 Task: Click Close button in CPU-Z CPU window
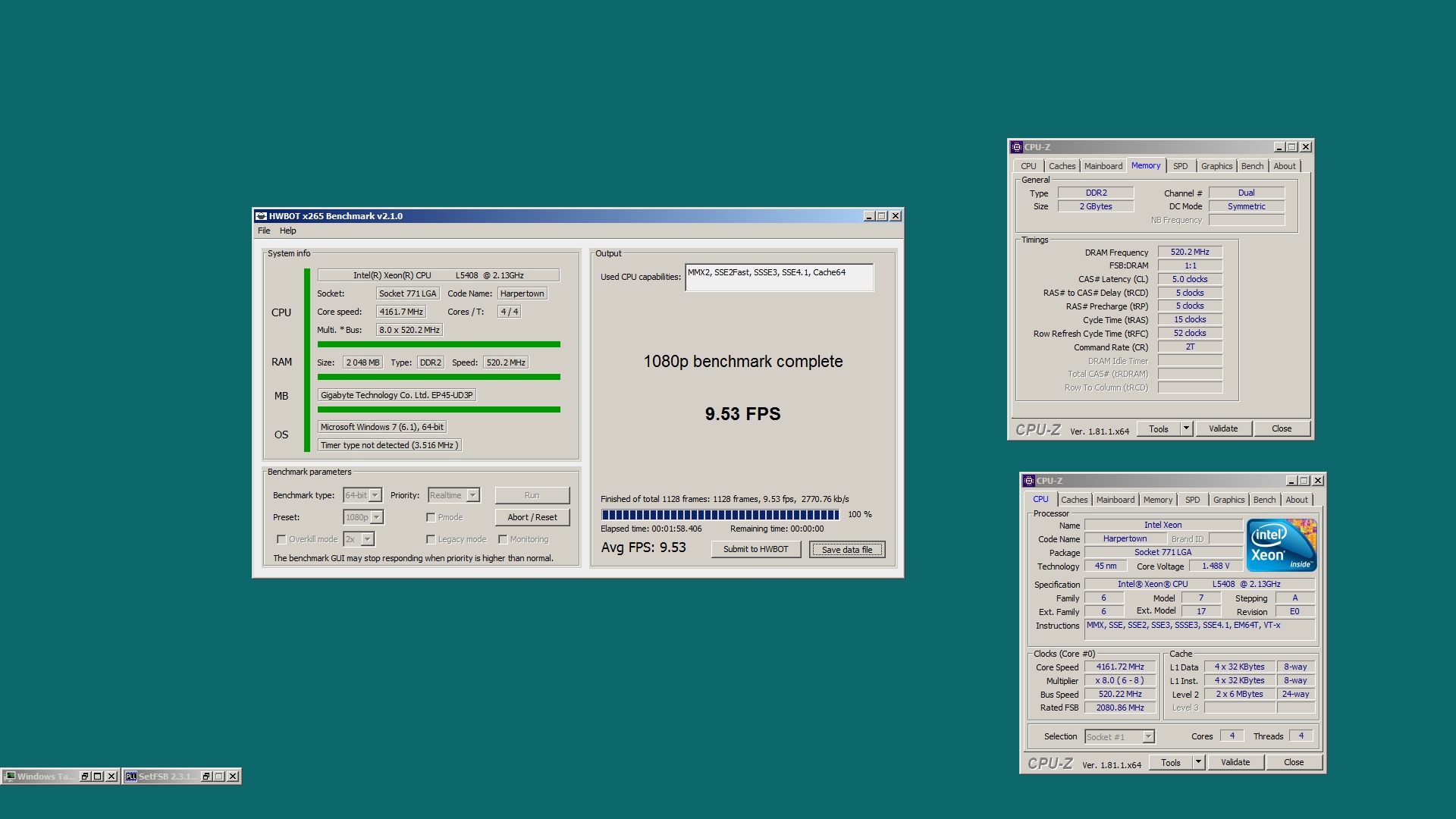(x=1294, y=762)
